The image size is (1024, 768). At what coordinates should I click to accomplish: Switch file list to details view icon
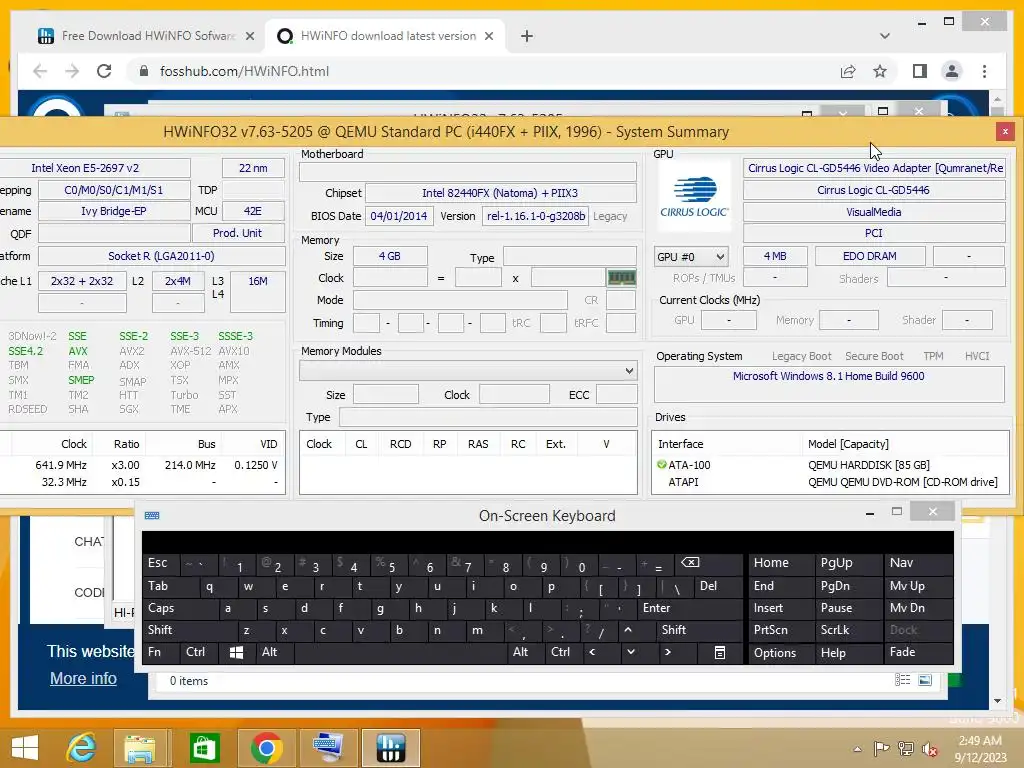click(903, 680)
